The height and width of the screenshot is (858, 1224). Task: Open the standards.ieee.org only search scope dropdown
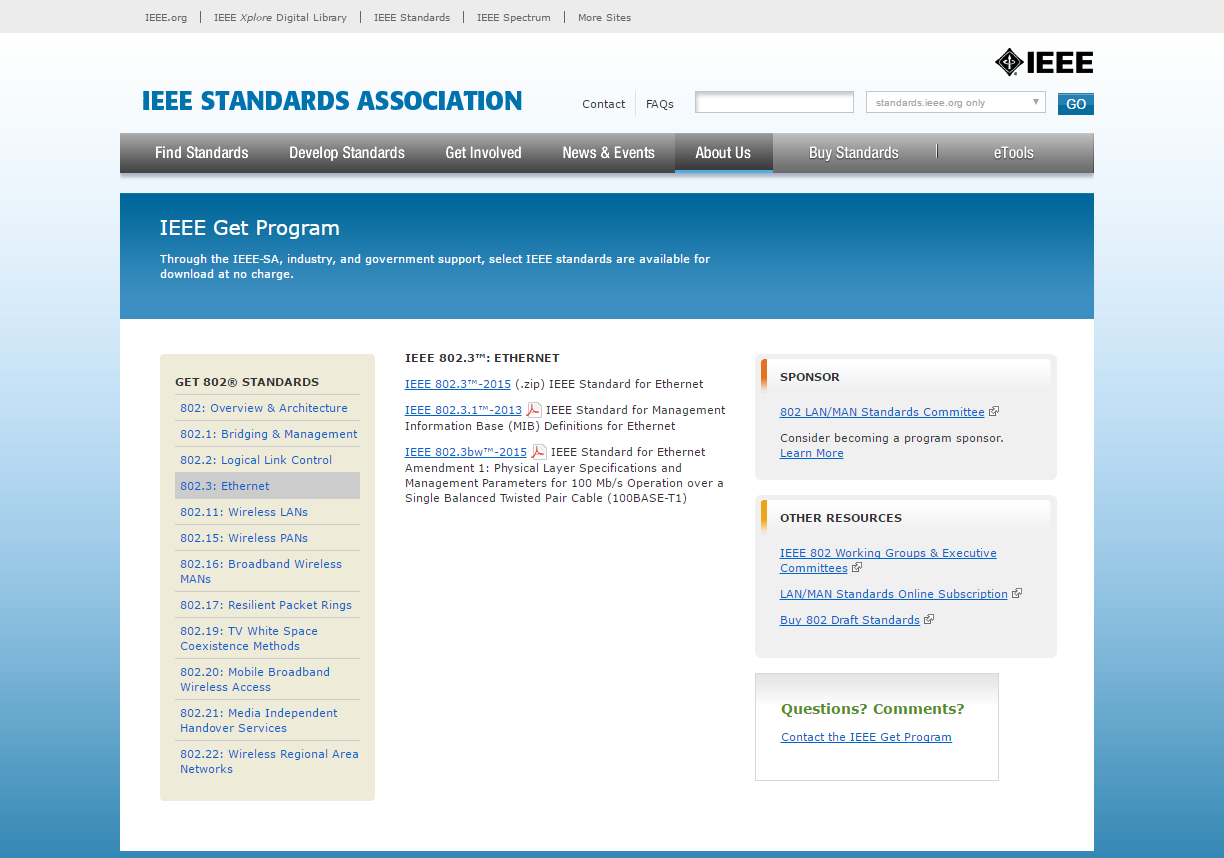coord(956,102)
